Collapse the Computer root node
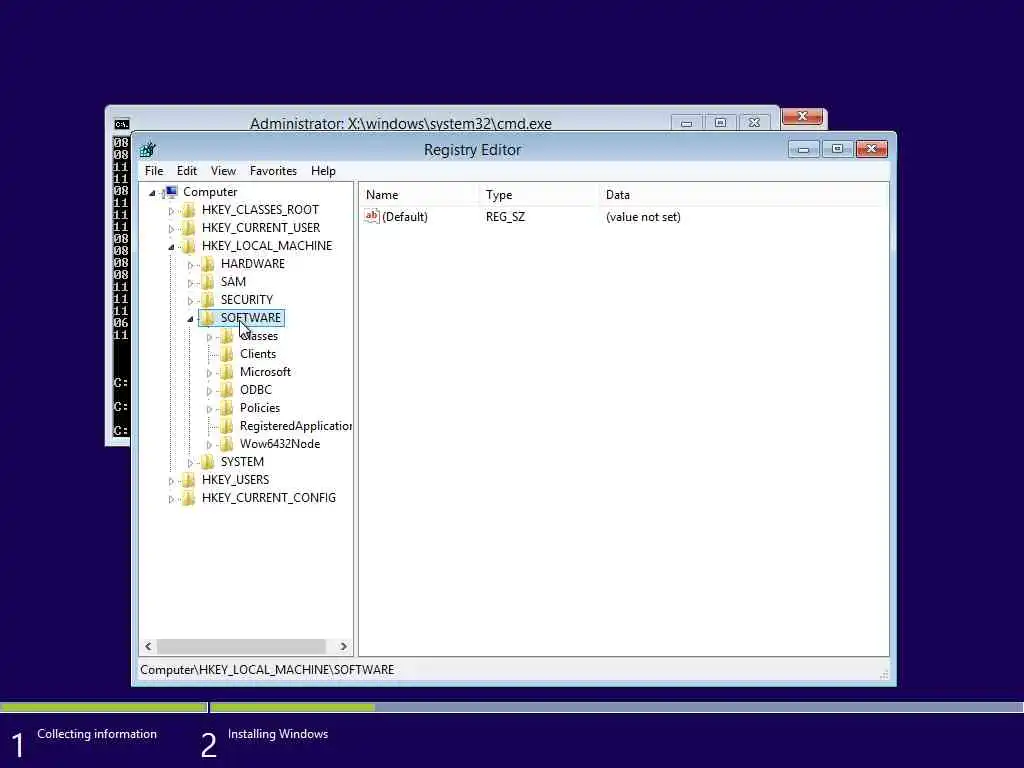 152,193
